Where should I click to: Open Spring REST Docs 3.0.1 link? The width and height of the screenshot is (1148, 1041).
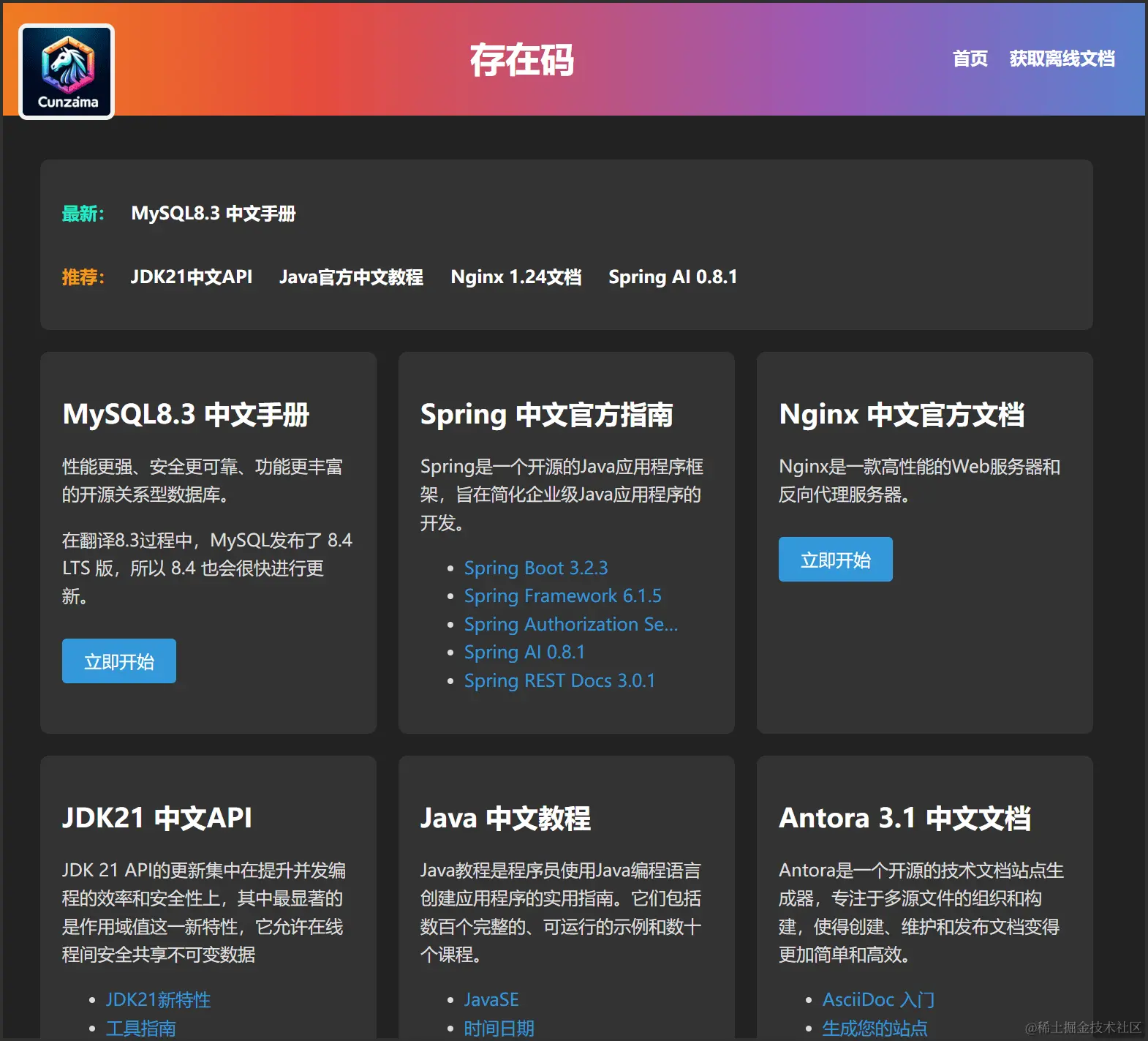(x=559, y=681)
